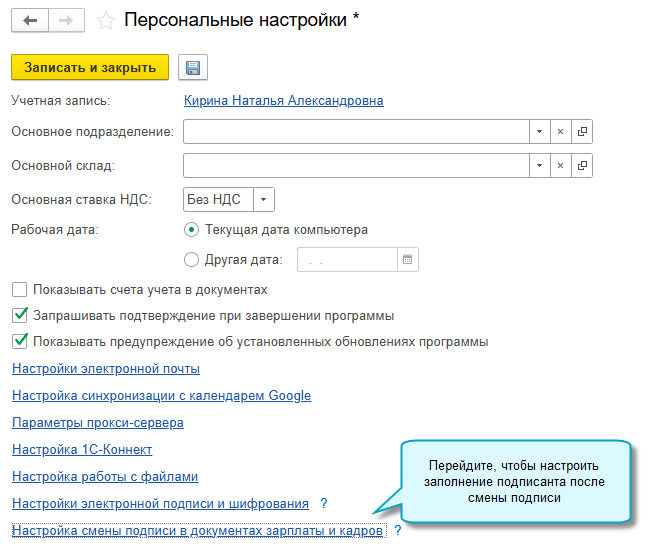Go forward with the right arrow button
The height and width of the screenshot is (557, 653).
pyautogui.click(x=67, y=20)
